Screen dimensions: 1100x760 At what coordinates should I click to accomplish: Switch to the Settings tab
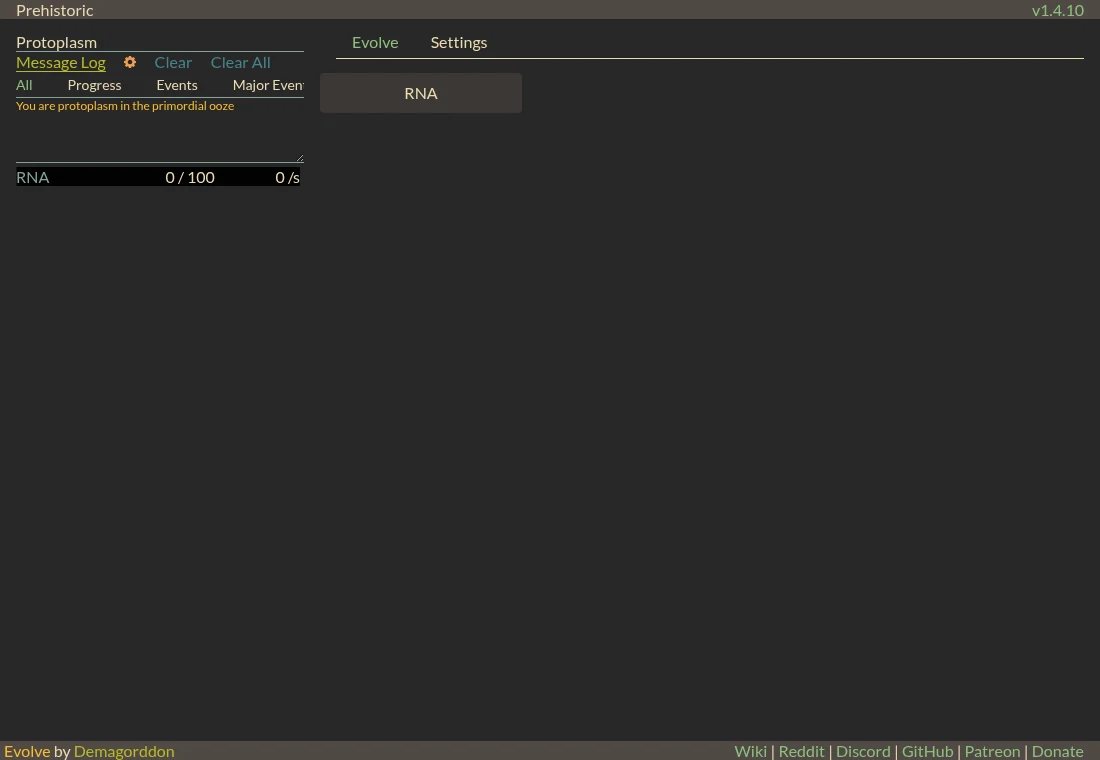coord(459,42)
